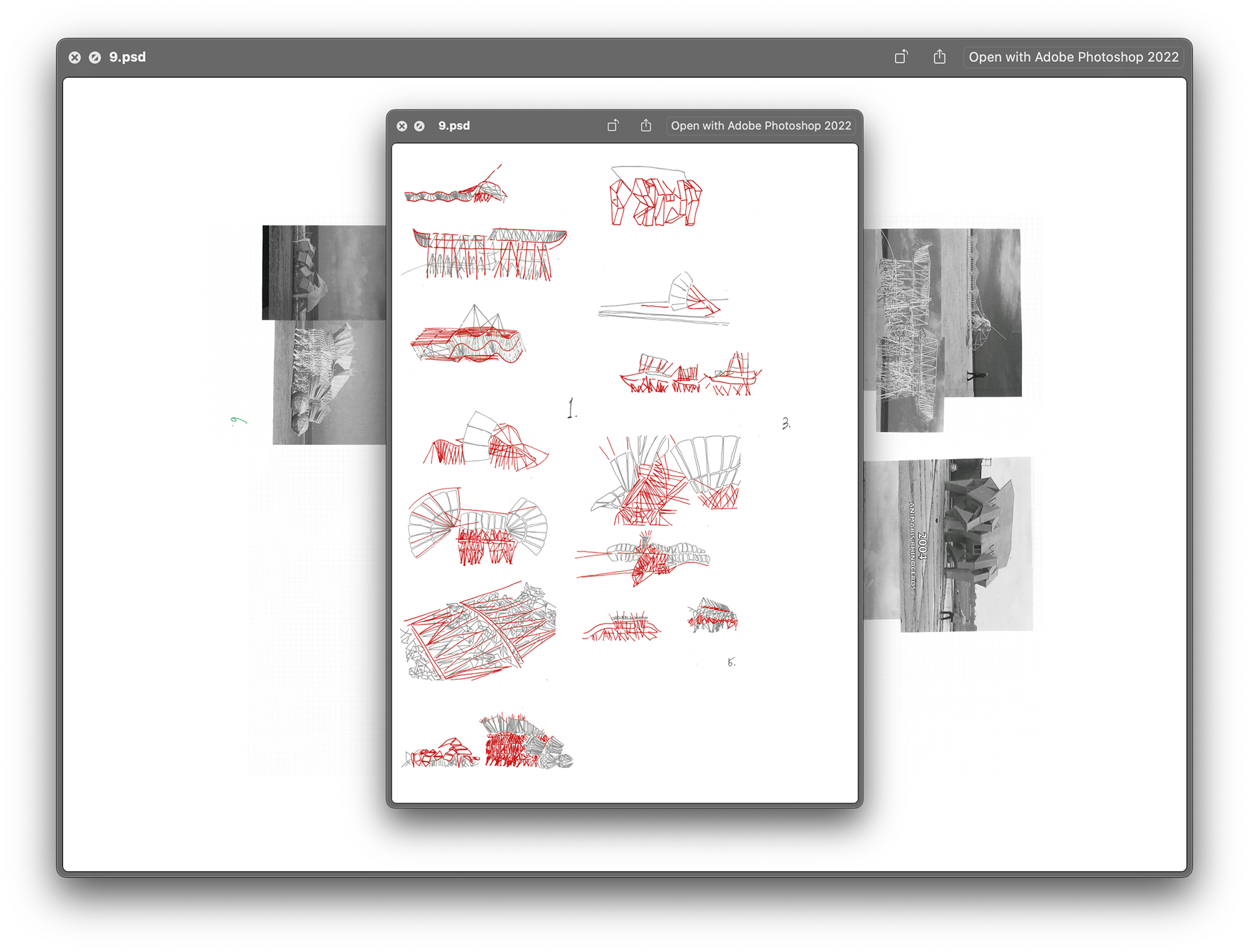Click the green handwritten 9 mark on the left
This screenshot has height=952, width=1249.
pyautogui.click(x=238, y=421)
